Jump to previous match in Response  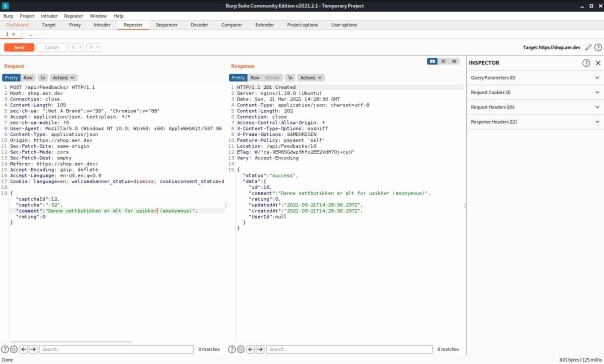tap(251, 349)
